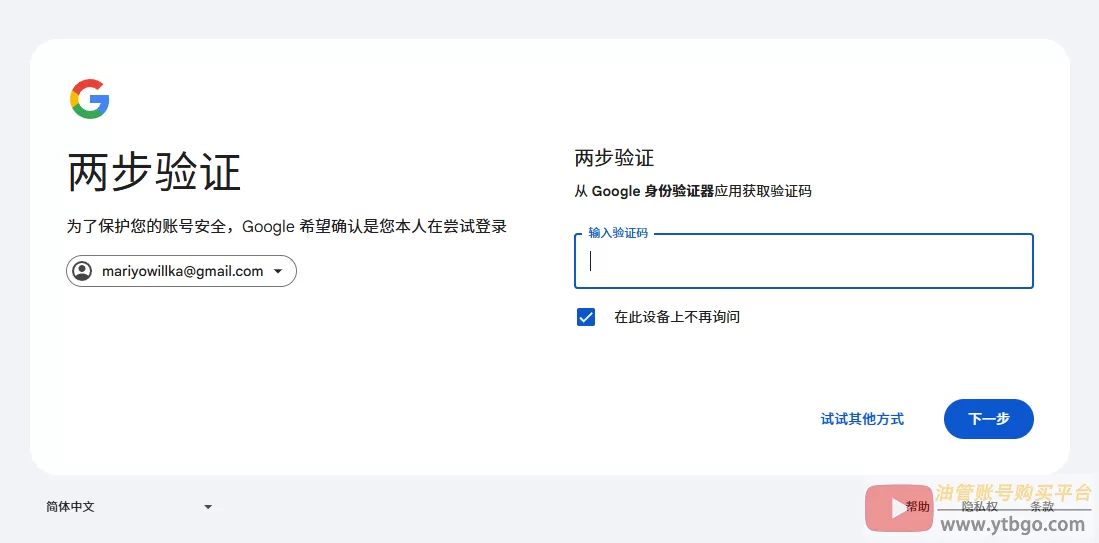Open the mariyowillka@gmail.com account switcher

click(x=182, y=271)
